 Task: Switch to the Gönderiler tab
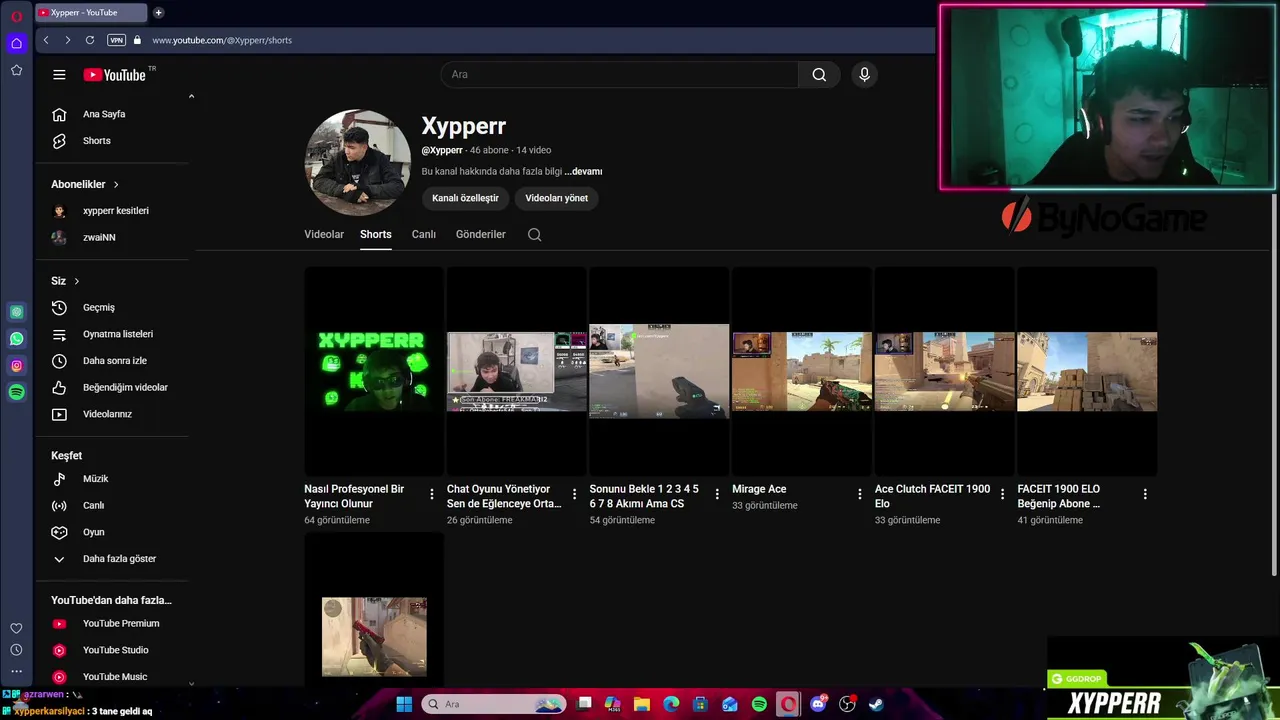481,235
